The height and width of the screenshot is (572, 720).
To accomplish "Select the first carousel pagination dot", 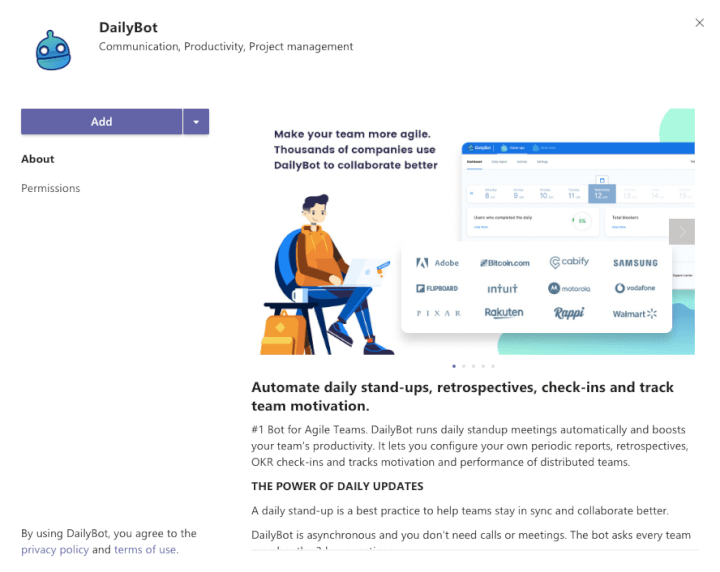I will click(454, 366).
